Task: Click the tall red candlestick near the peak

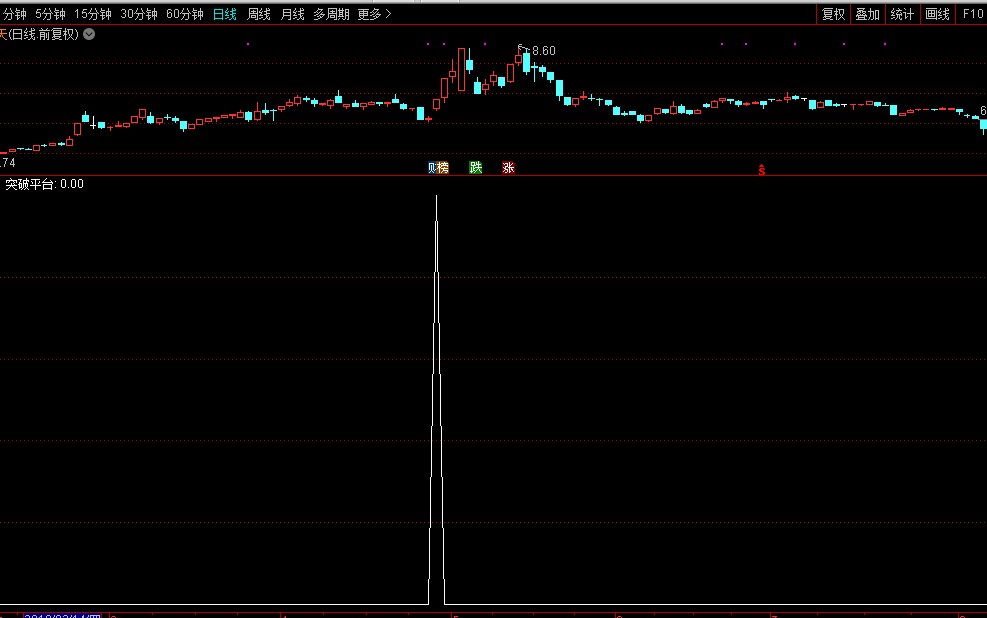Action: [x=462, y=69]
